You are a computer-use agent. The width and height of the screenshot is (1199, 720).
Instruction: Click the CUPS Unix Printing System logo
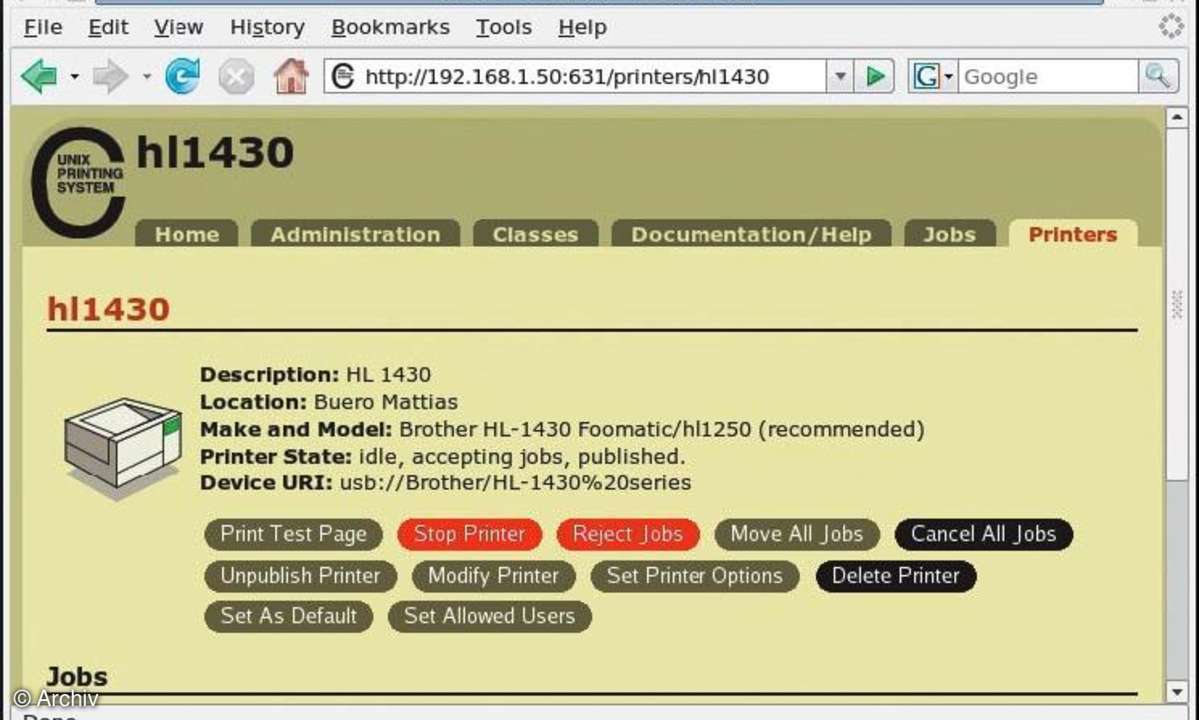[x=77, y=182]
